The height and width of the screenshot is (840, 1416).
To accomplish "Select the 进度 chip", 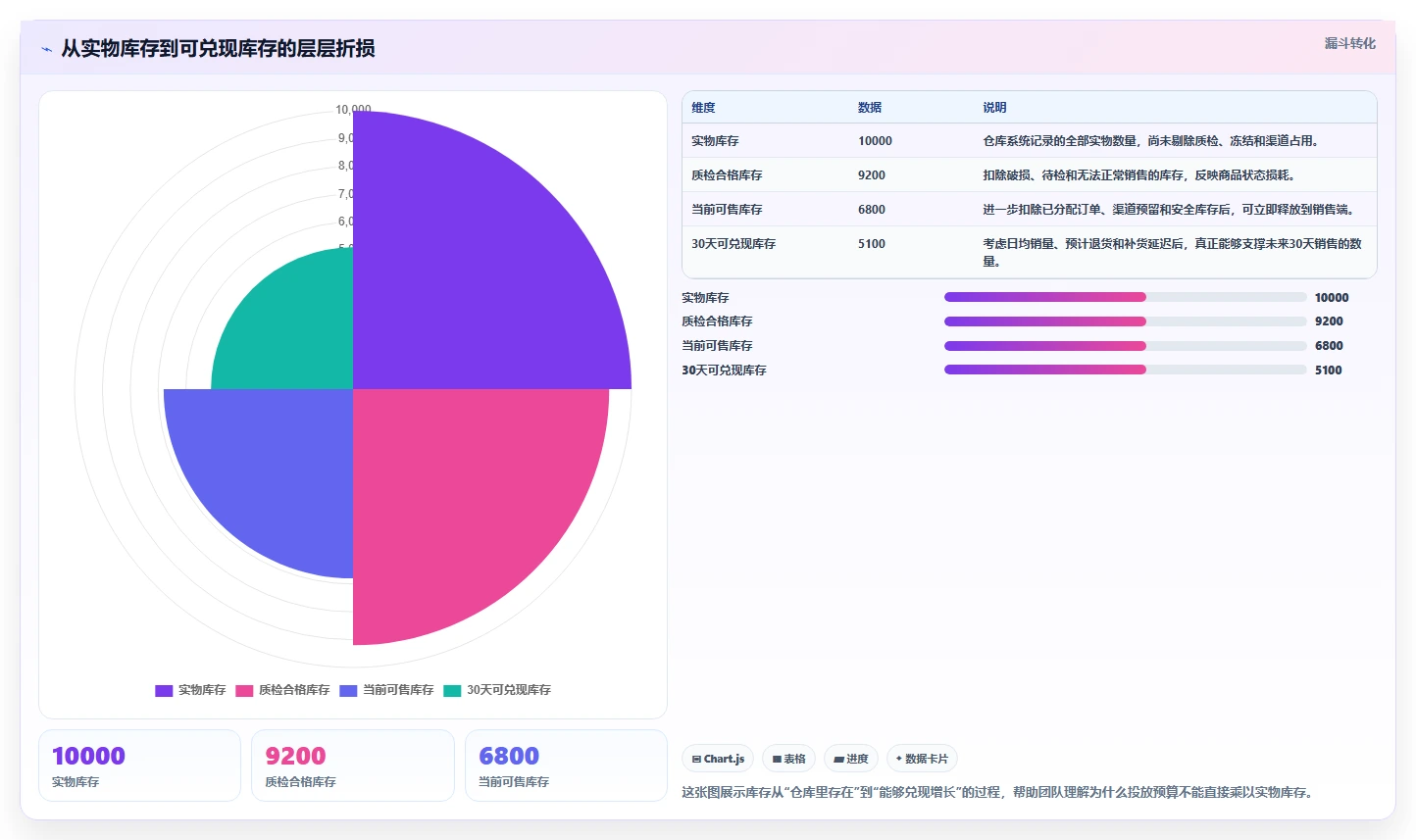I will pyautogui.click(x=851, y=759).
